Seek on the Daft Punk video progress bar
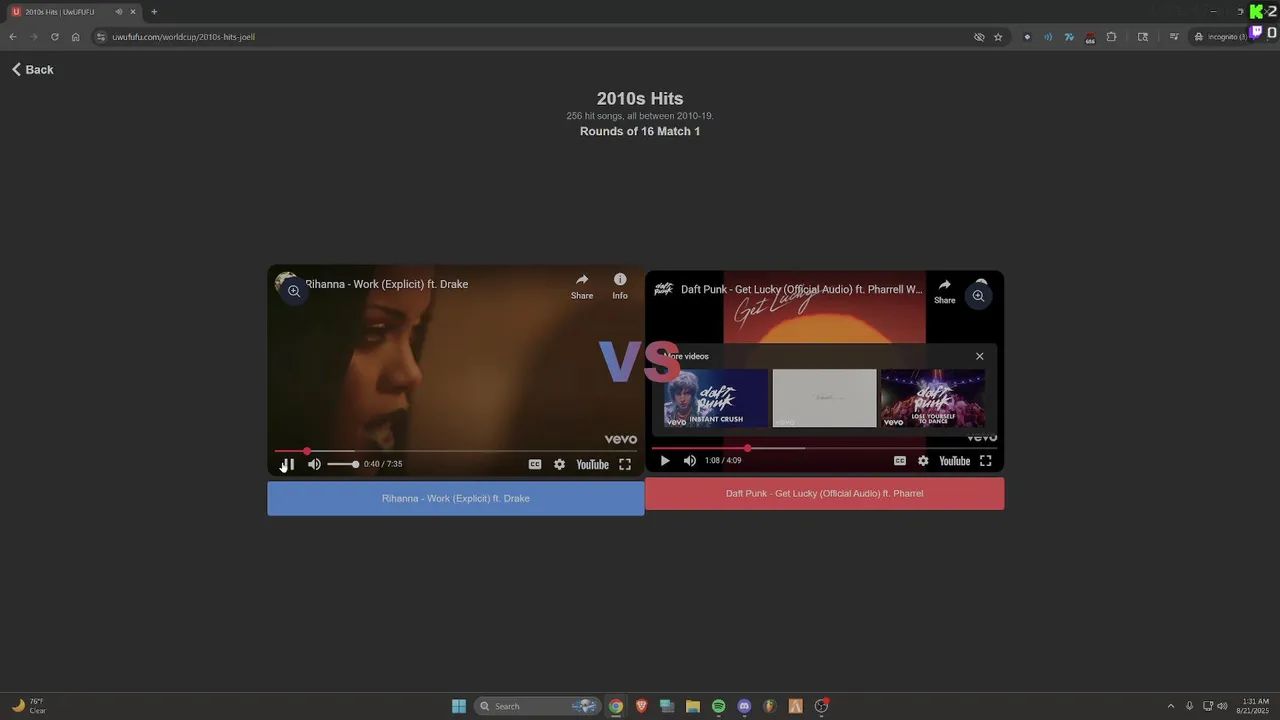The image size is (1280, 720). [x=824, y=448]
